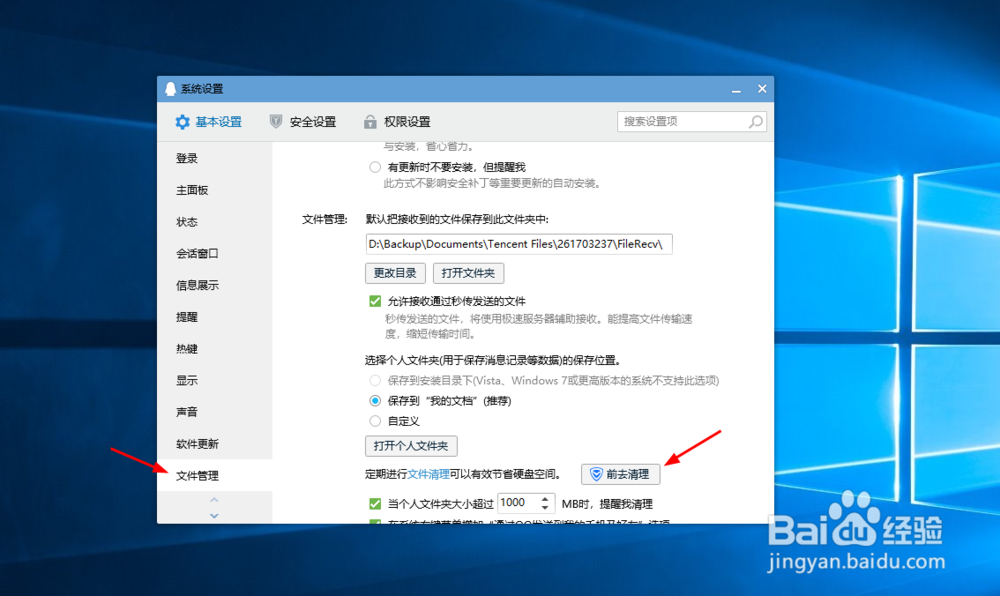The image size is (1000, 596).
Task: Select 显示 in the sidebar
Action: pyautogui.click(x=215, y=381)
